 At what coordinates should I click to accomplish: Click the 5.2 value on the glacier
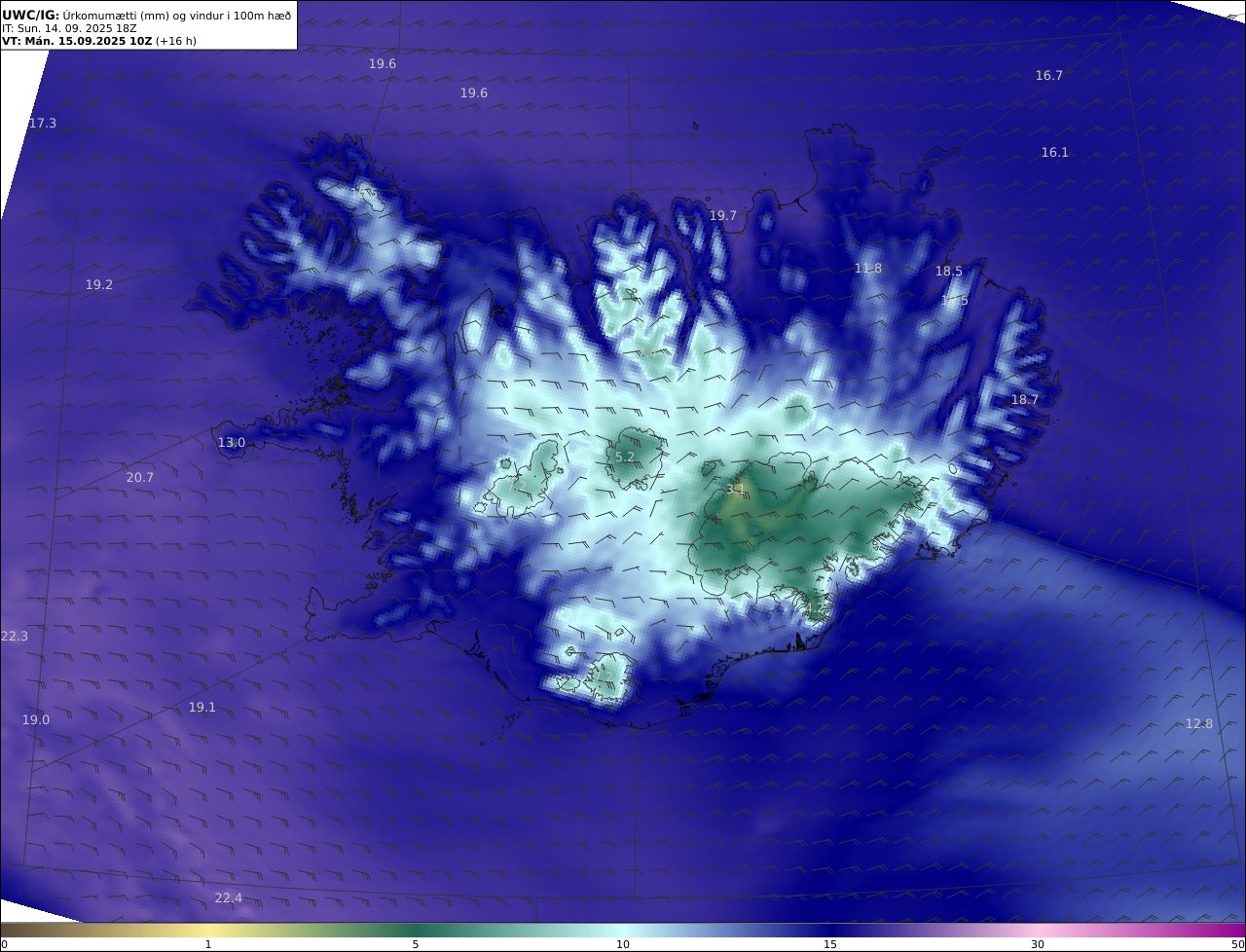624,458
